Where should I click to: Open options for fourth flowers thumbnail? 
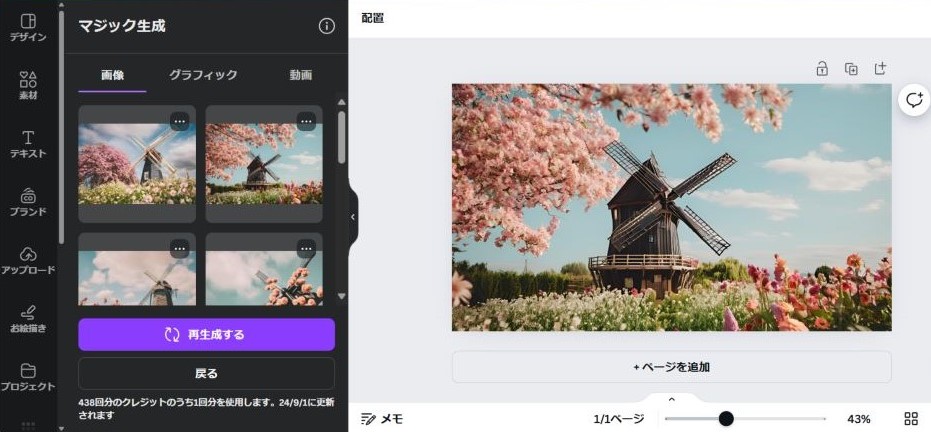pyautogui.click(x=306, y=248)
